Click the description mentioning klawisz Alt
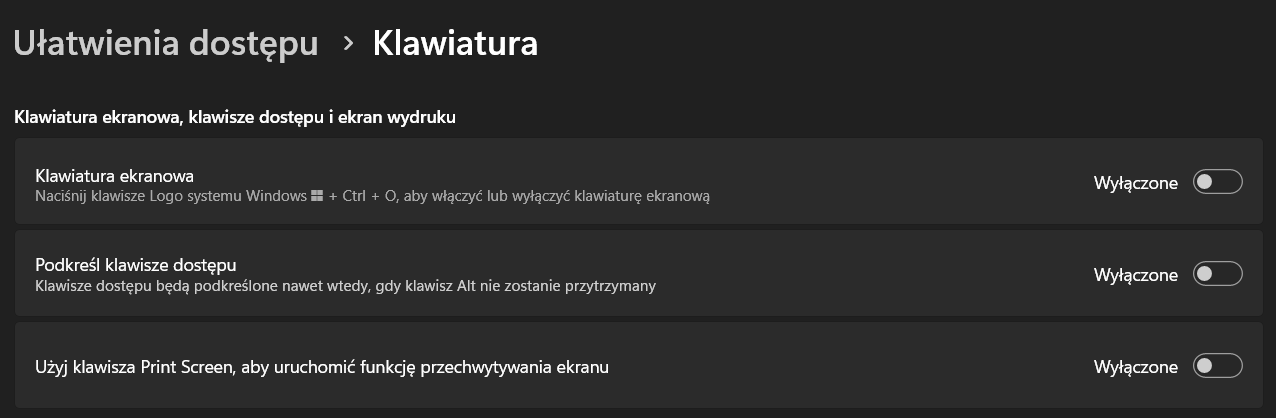 click(x=345, y=286)
